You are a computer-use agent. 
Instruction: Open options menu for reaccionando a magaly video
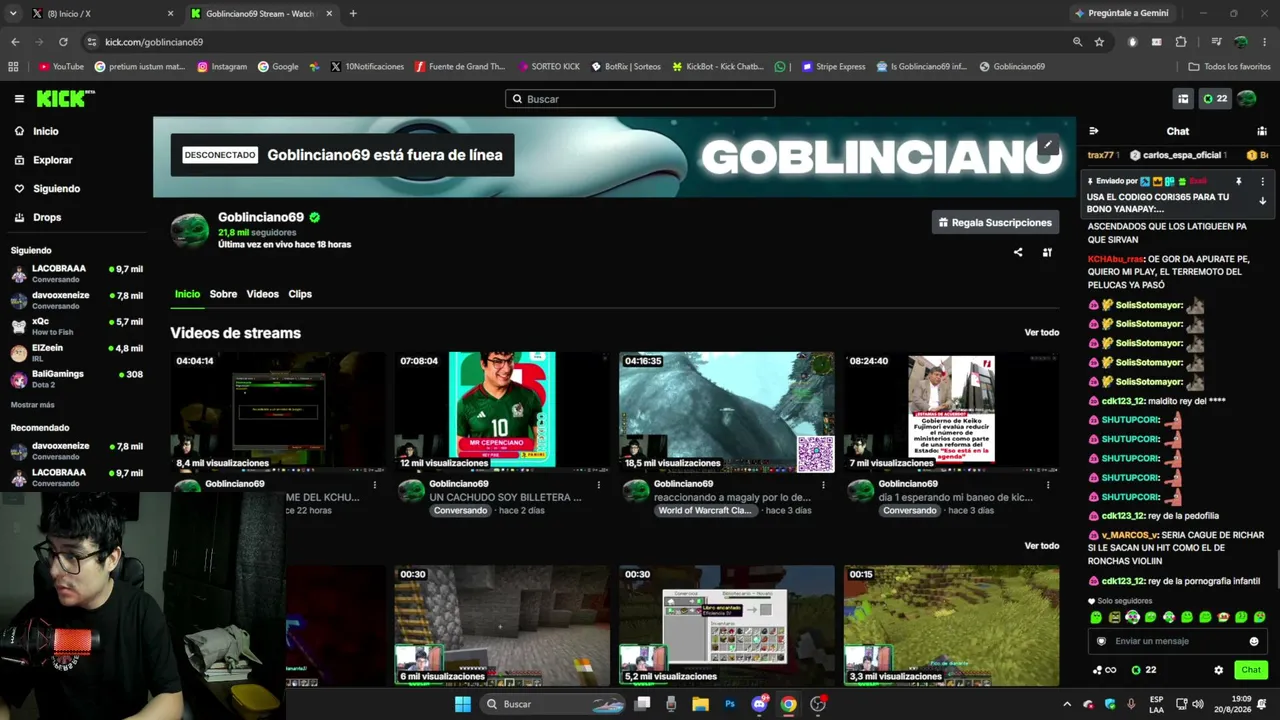[823, 484]
